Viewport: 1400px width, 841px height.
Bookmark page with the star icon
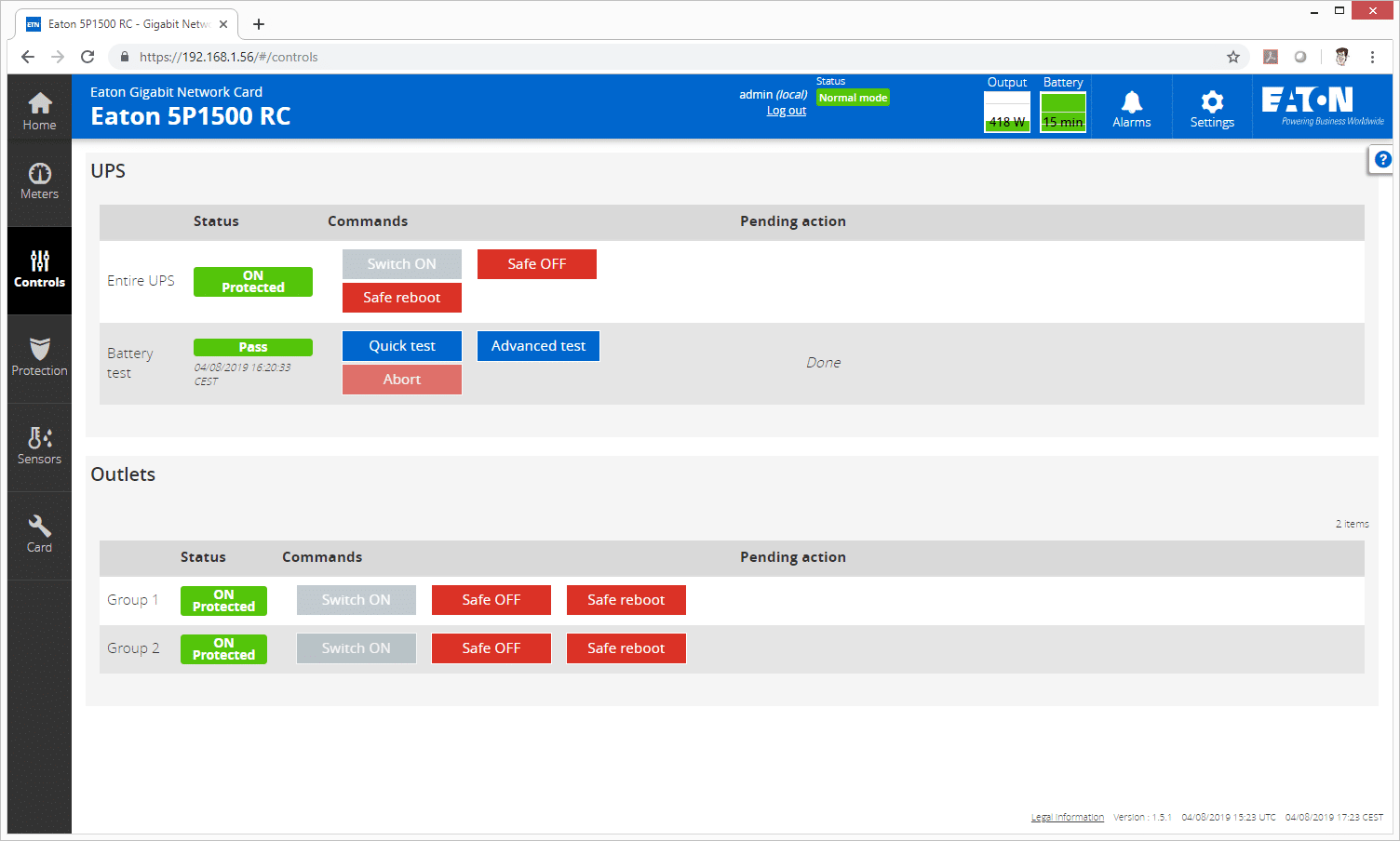coord(1233,57)
